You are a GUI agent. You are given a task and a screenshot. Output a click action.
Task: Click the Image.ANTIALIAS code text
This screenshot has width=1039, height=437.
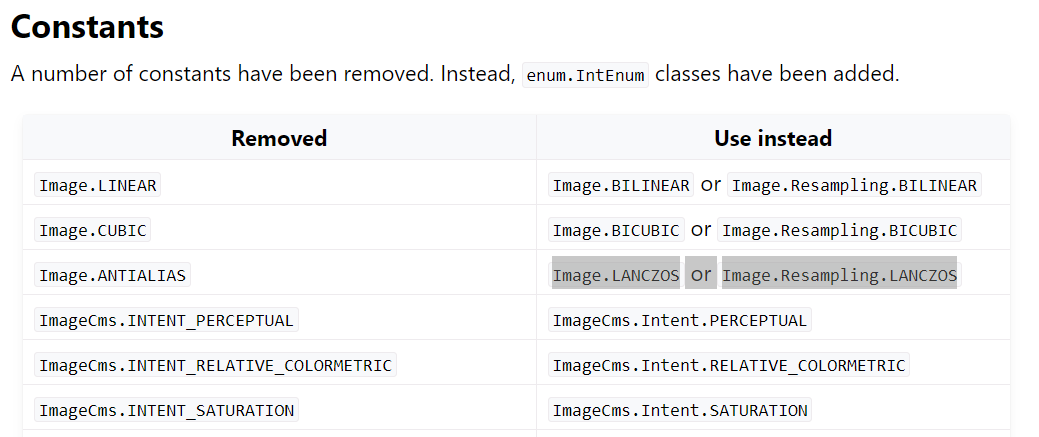112,275
